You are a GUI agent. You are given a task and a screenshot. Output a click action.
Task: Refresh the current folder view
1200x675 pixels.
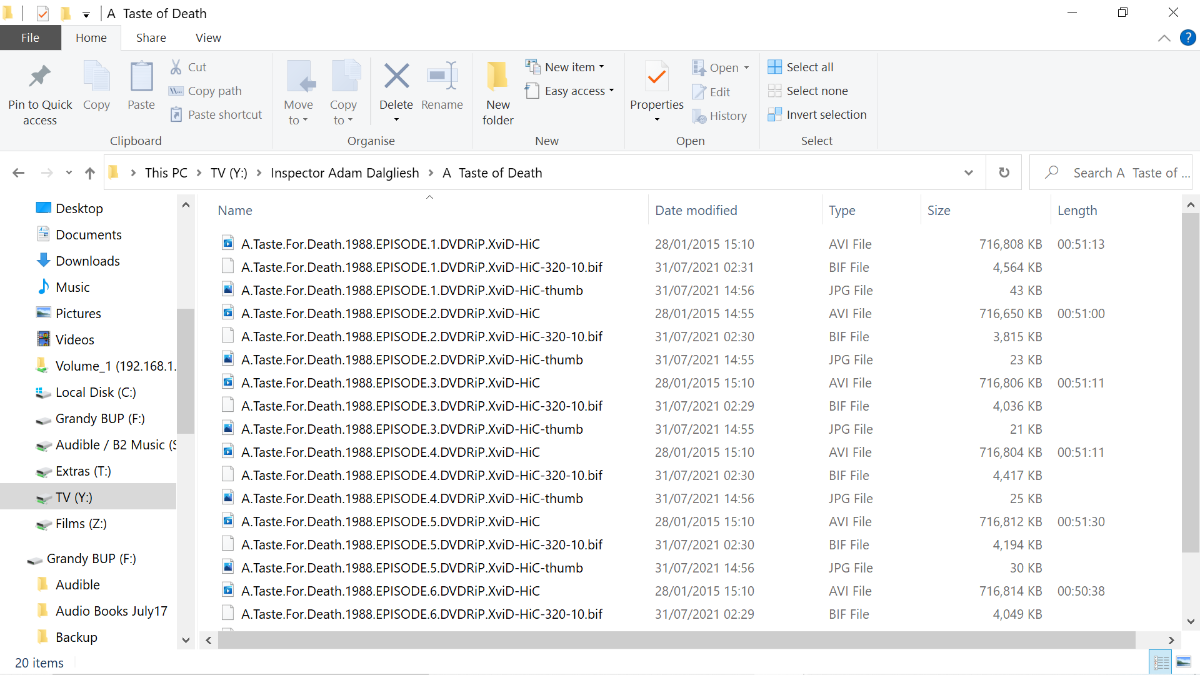tap(1004, 173)
